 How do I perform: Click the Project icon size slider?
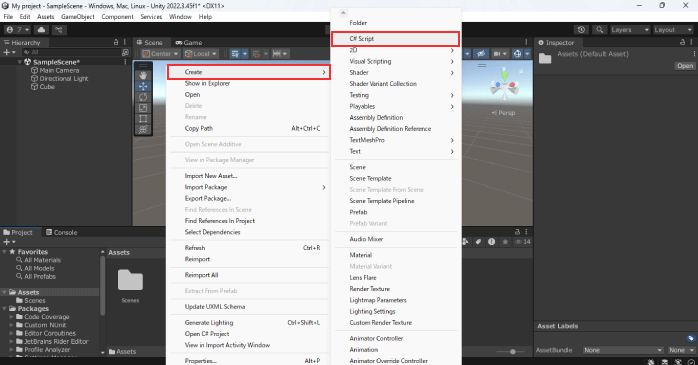point(512,352)
